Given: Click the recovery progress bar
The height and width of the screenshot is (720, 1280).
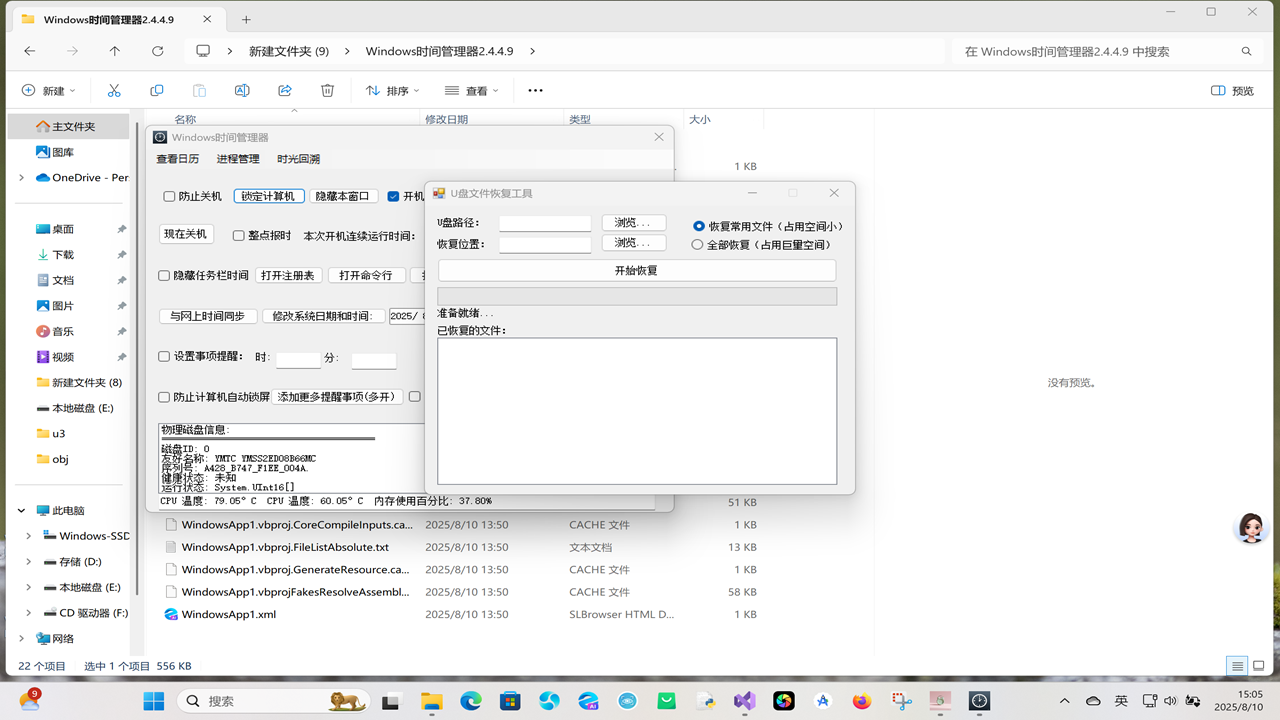Looking at the screenshot, I should tap(637, 295).
